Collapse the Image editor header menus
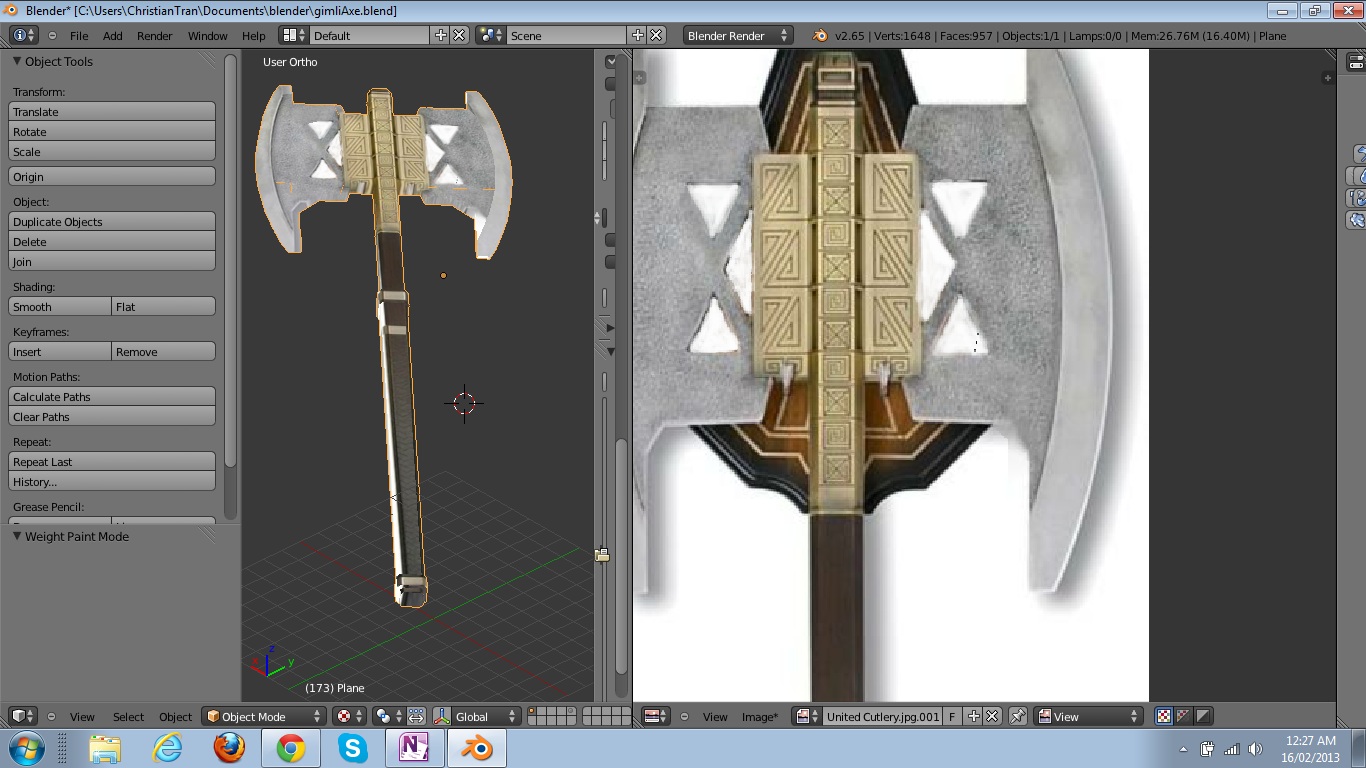 coord(684,716)
